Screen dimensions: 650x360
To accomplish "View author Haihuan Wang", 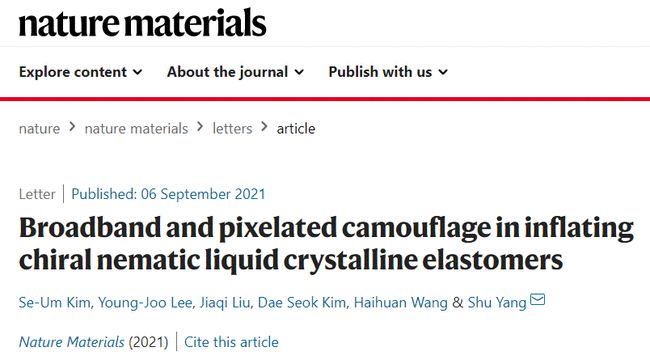I will (400, 302).
